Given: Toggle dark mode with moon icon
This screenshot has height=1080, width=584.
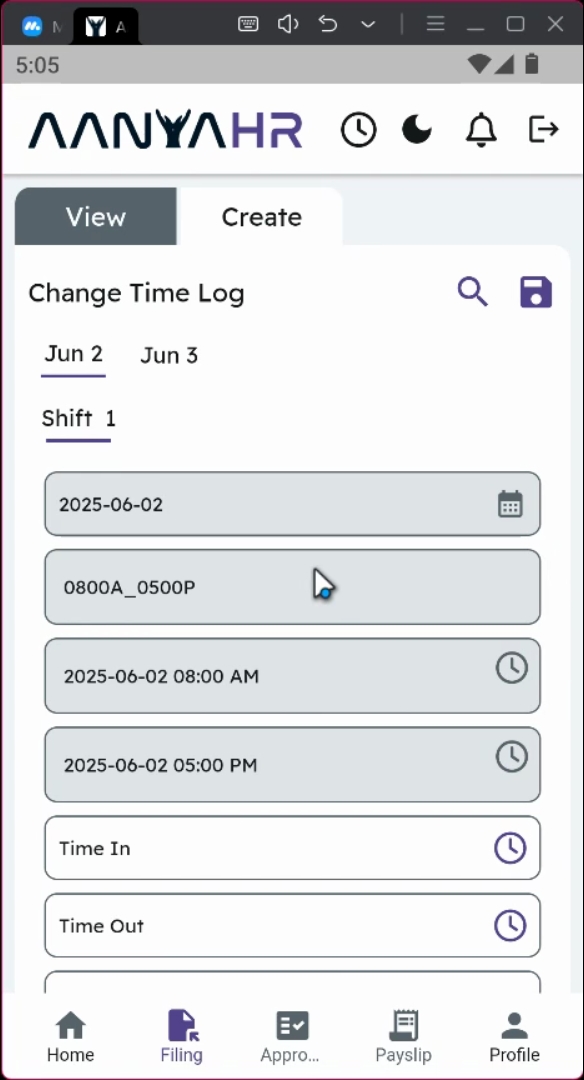Looking at the screenshot, I should (x=417, y=129).
